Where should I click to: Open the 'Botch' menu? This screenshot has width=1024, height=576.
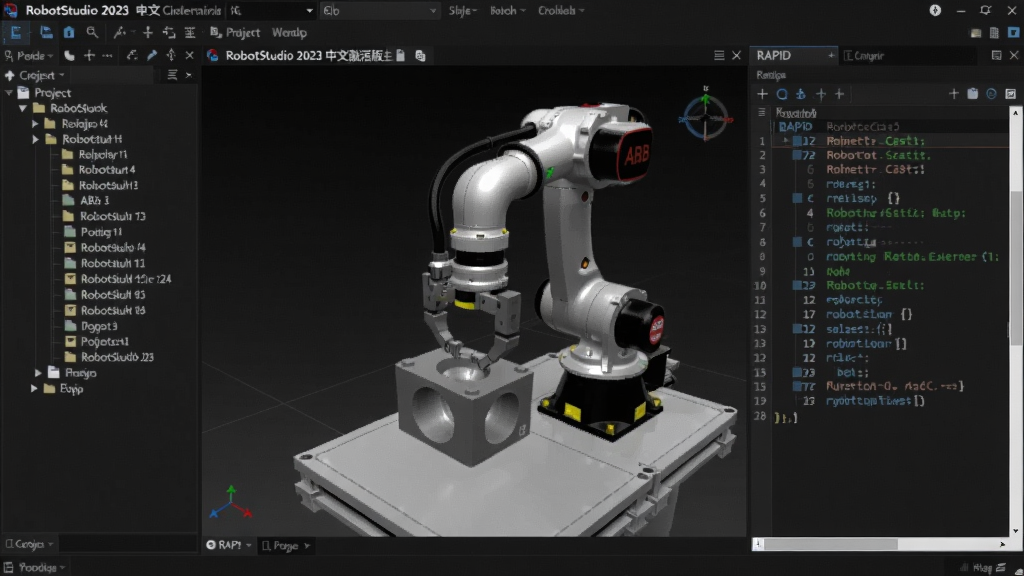pyautogui.click(x=507, y=10)
